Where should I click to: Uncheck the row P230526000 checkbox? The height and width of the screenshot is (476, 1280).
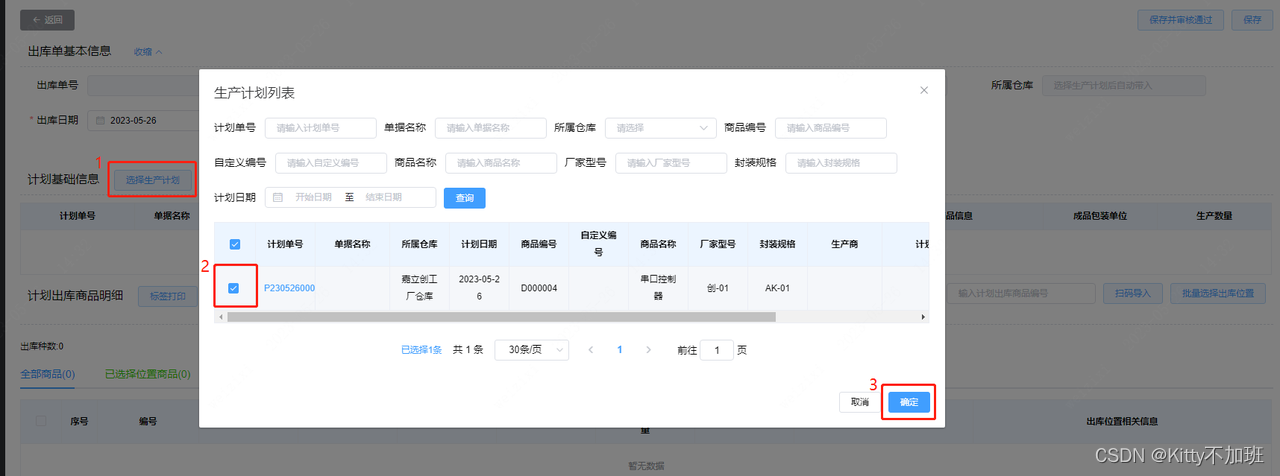(234, 288)
